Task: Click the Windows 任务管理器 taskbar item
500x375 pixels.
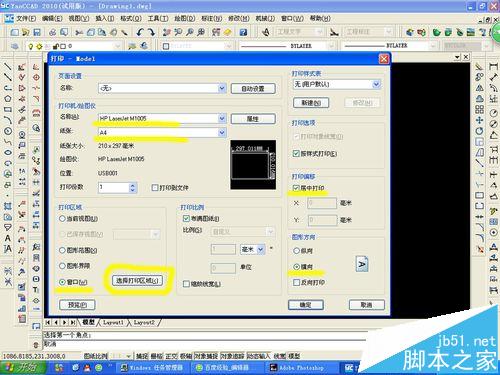Action: coord(152,368)
